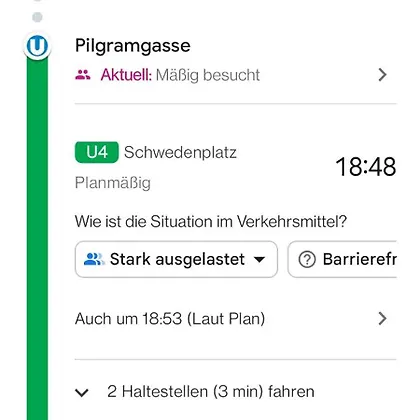Click the magenta people icon beside Aktuell

tap(83, 75)
